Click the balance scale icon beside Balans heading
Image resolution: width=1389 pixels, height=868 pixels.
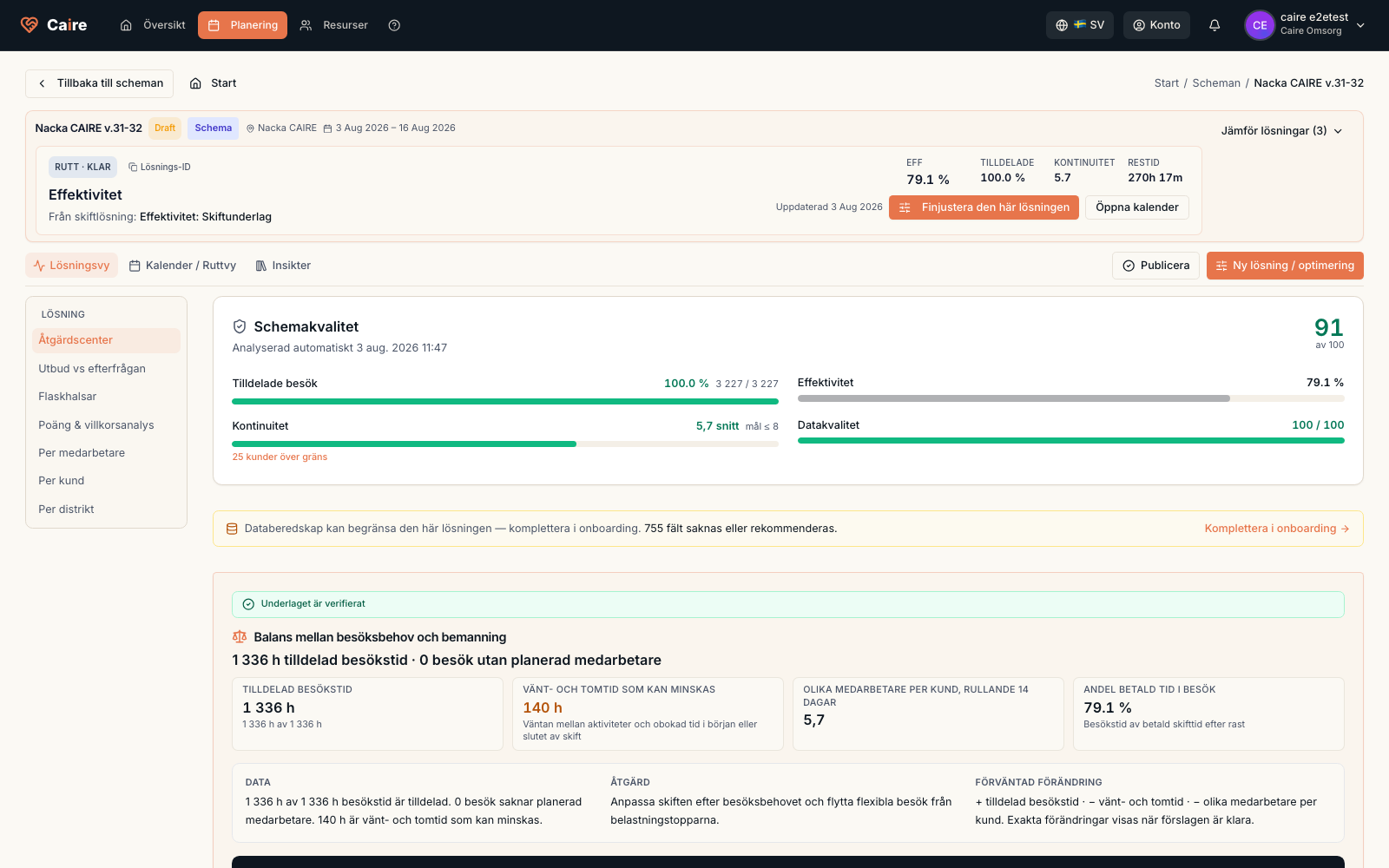[x=240, y=637]
